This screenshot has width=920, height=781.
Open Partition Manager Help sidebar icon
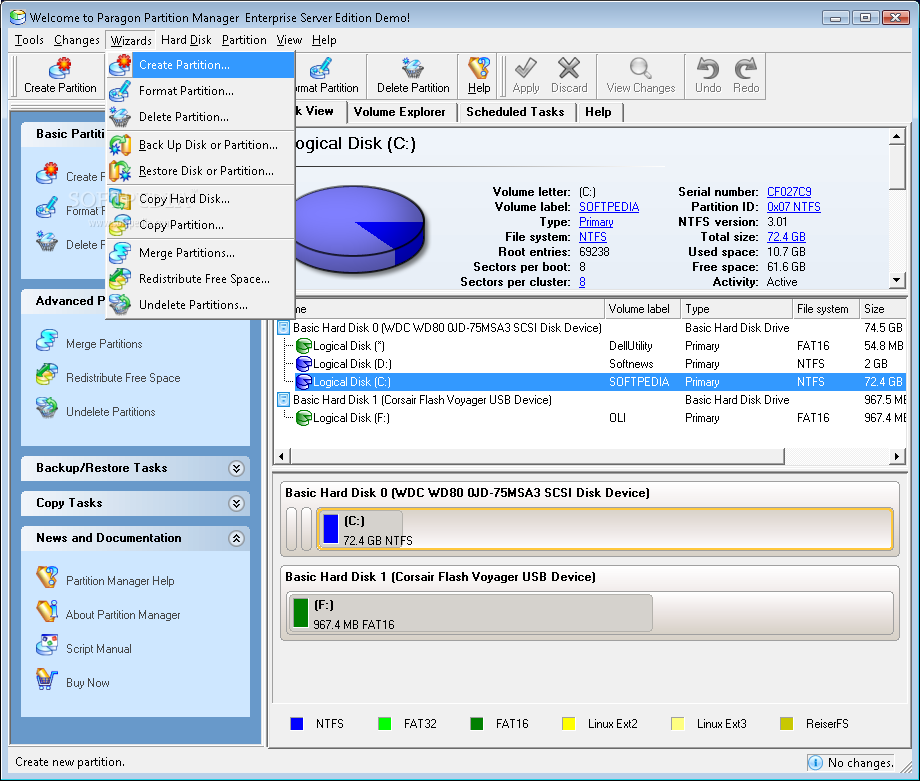coord(47,577)
